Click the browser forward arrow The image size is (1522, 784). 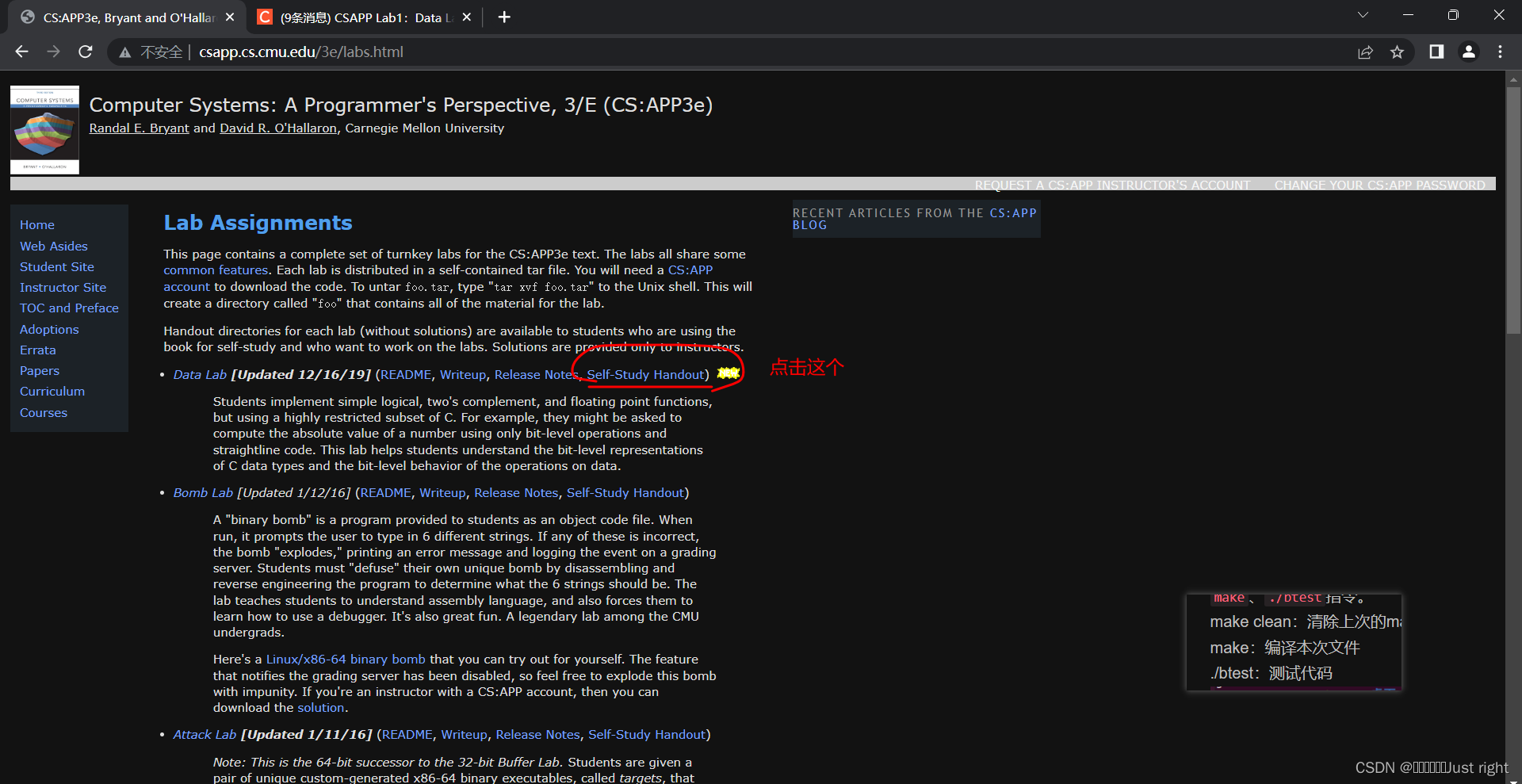[x=53, y=52]
